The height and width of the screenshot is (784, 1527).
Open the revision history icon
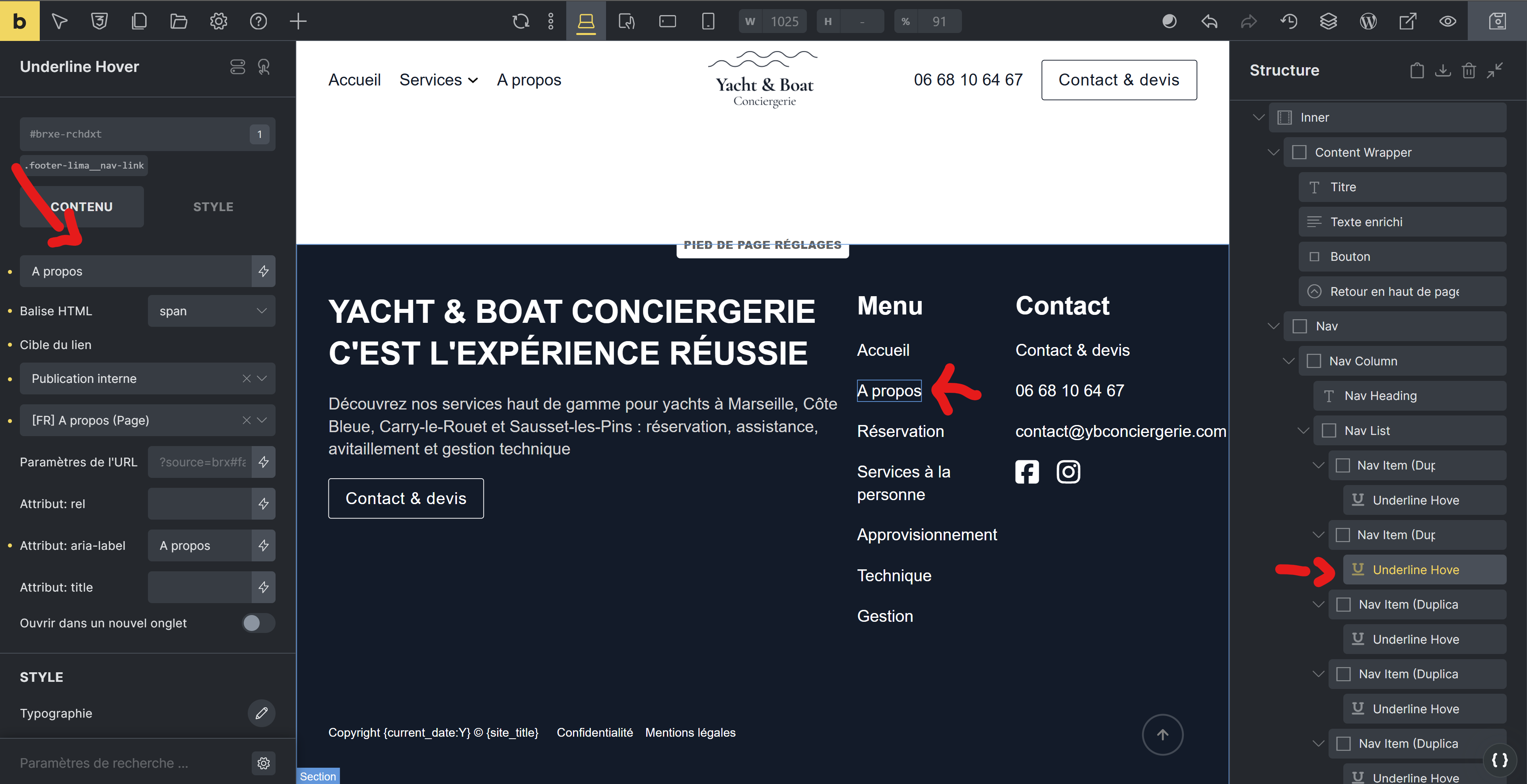1289,21
